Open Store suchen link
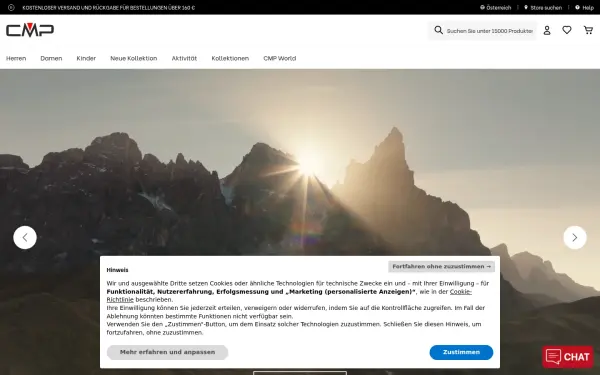This screenshot has width=600, height=375. point(543,8)
